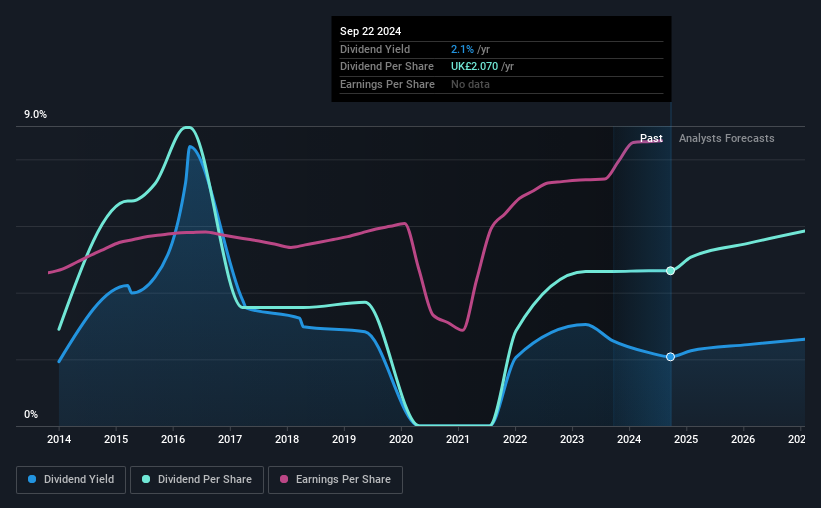Click the 'Analysts Forecasts' label

726,138
